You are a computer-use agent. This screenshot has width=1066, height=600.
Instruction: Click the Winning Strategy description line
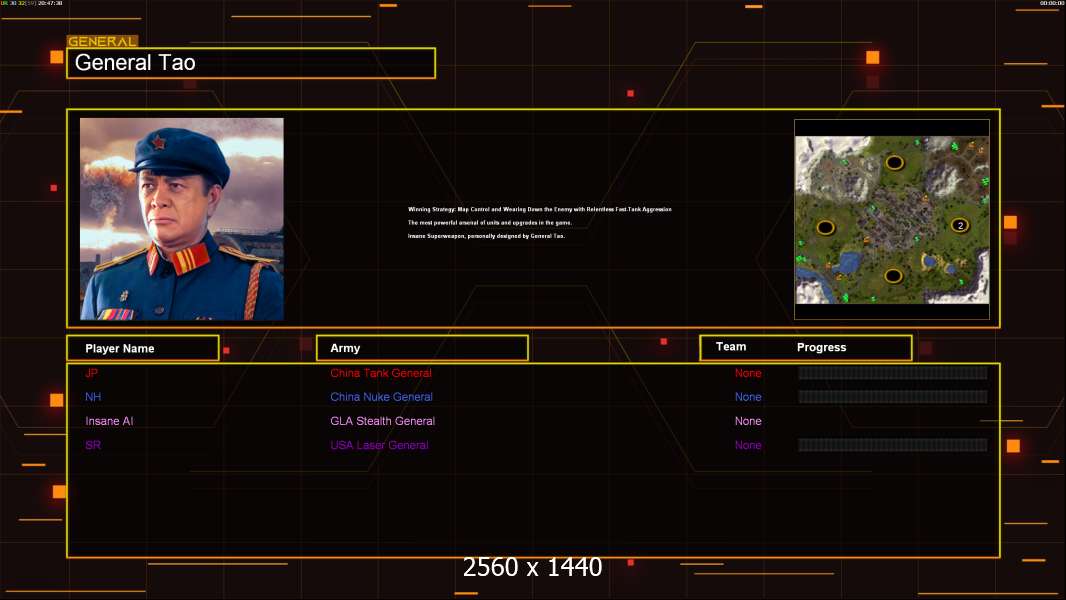[540, 209]
